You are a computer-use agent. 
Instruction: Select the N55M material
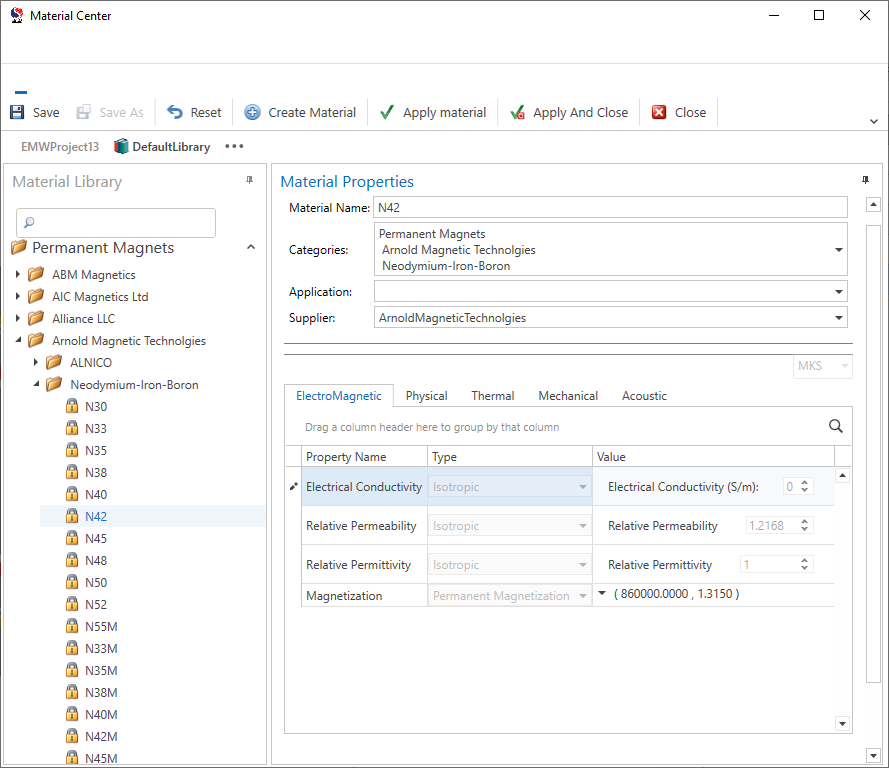[x=101, y=626]
